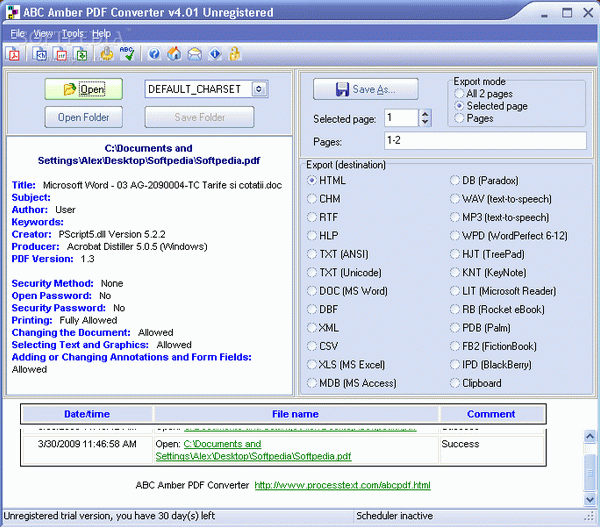Click the yellow stamp toolbar icon
Viewport: 600px width, 527px height.
click(x=107, y=54)
